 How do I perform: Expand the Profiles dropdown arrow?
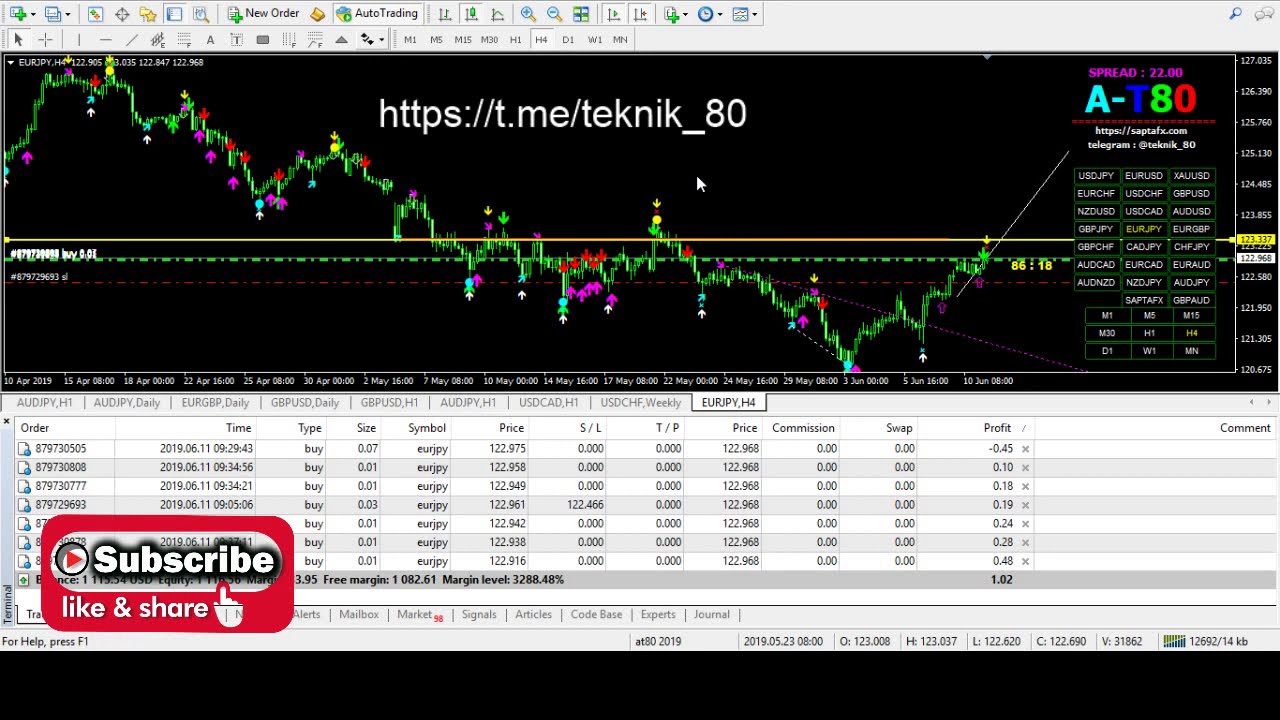tap(68, 14)
